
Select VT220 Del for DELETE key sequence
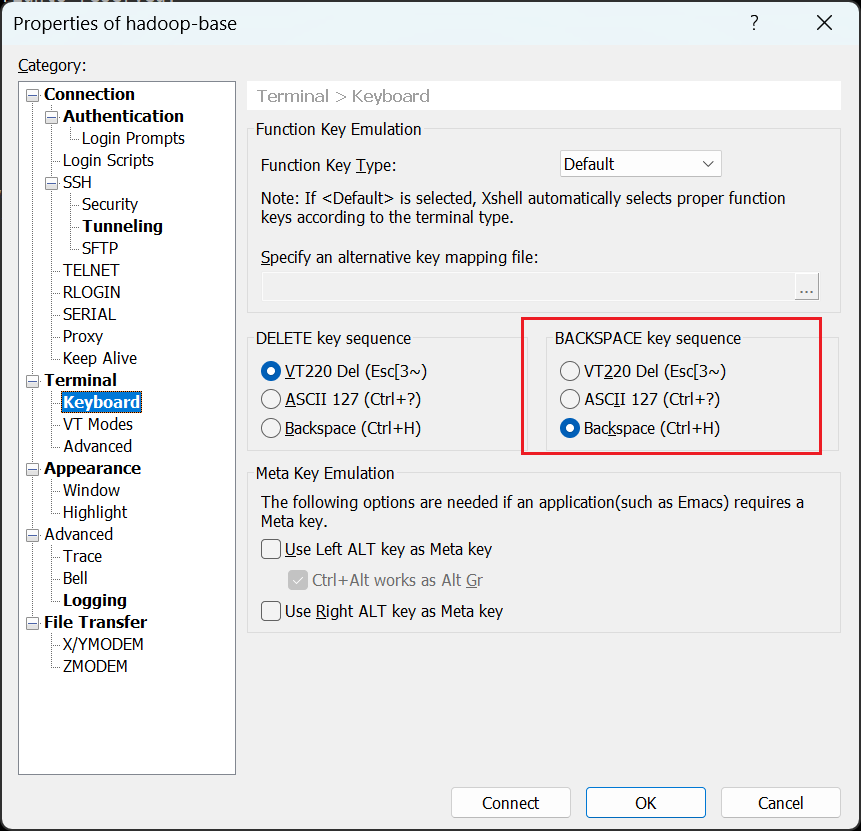point(344,372)
